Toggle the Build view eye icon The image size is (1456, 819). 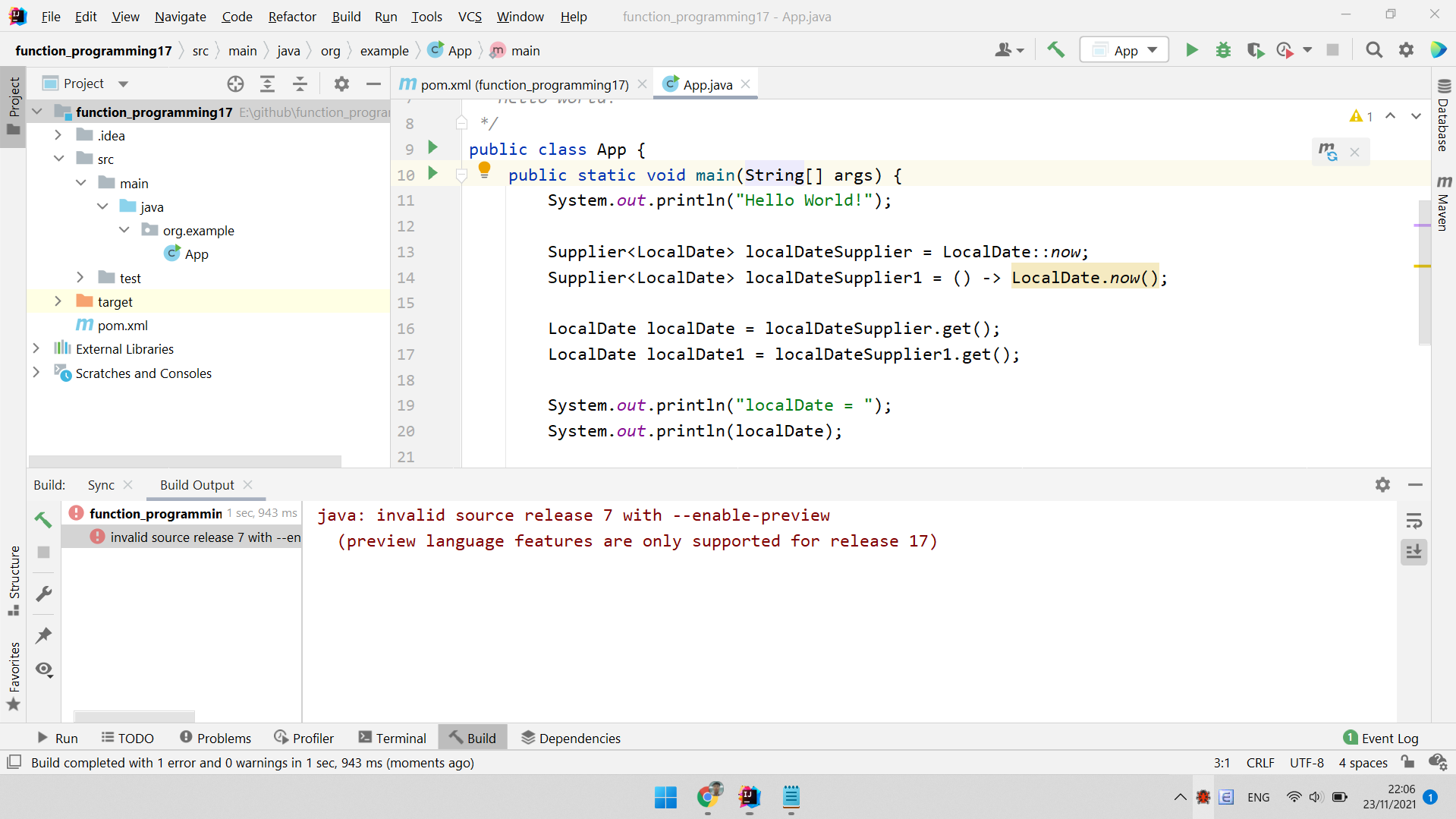tap(43, 669)
